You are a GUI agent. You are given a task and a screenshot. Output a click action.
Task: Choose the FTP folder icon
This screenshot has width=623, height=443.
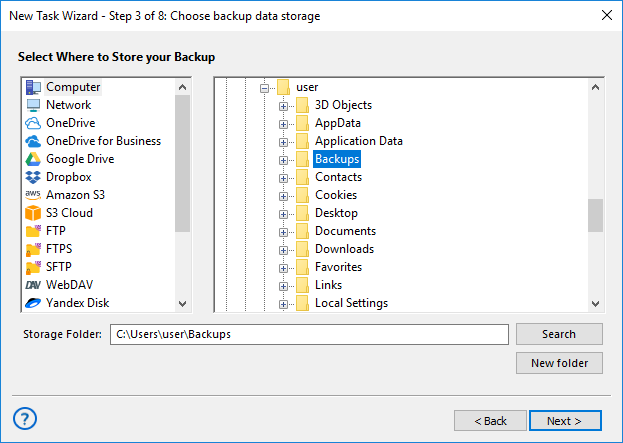(33, 231)
